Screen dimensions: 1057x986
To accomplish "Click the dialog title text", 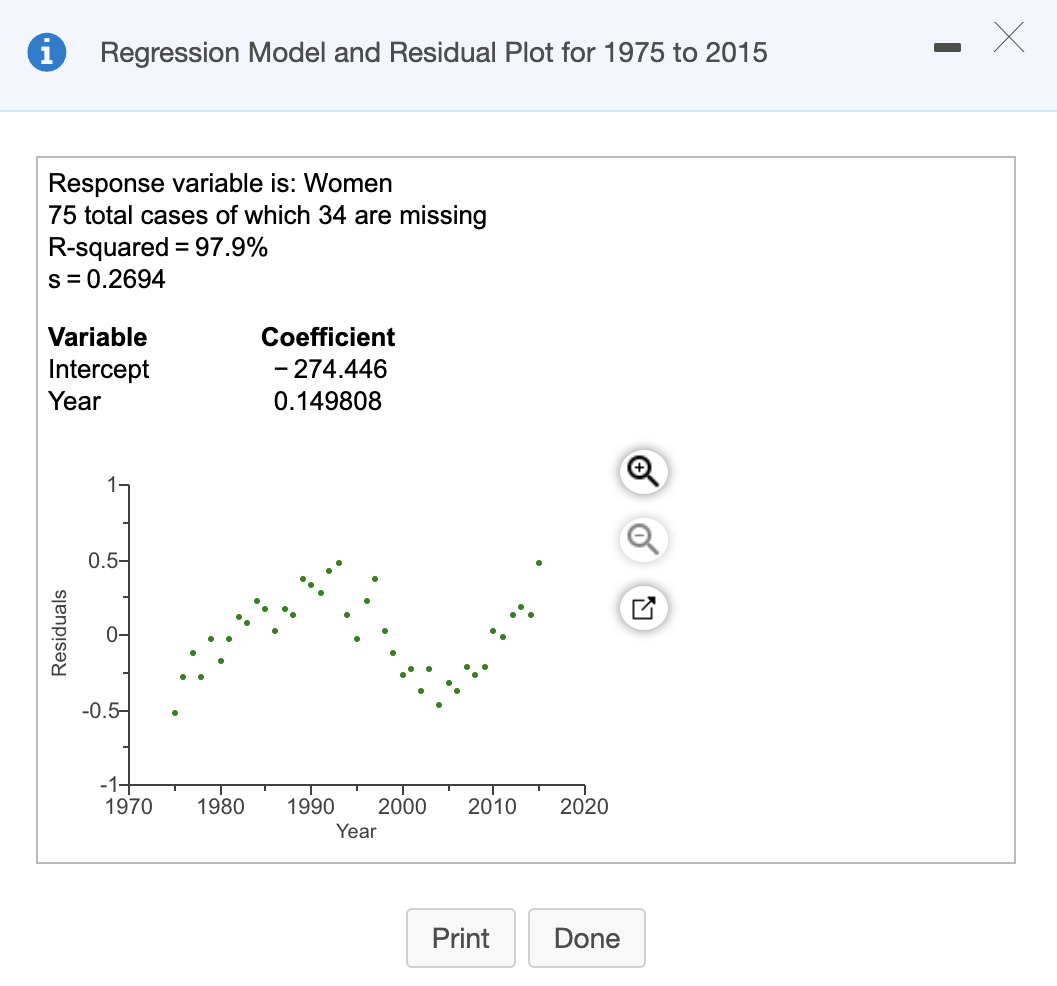I will [x=433, y=53].
